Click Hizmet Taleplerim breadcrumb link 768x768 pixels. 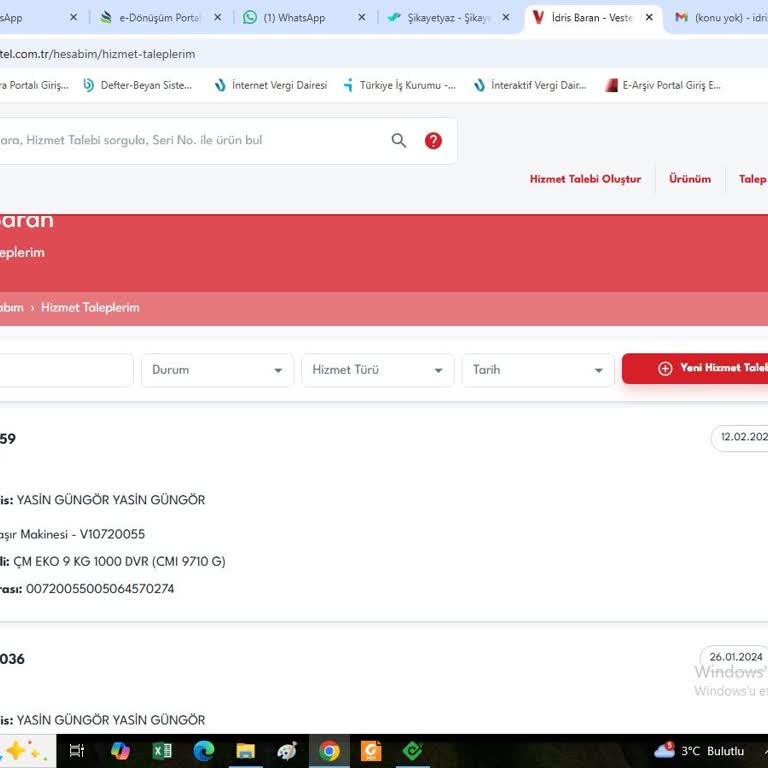coord(90,308)
